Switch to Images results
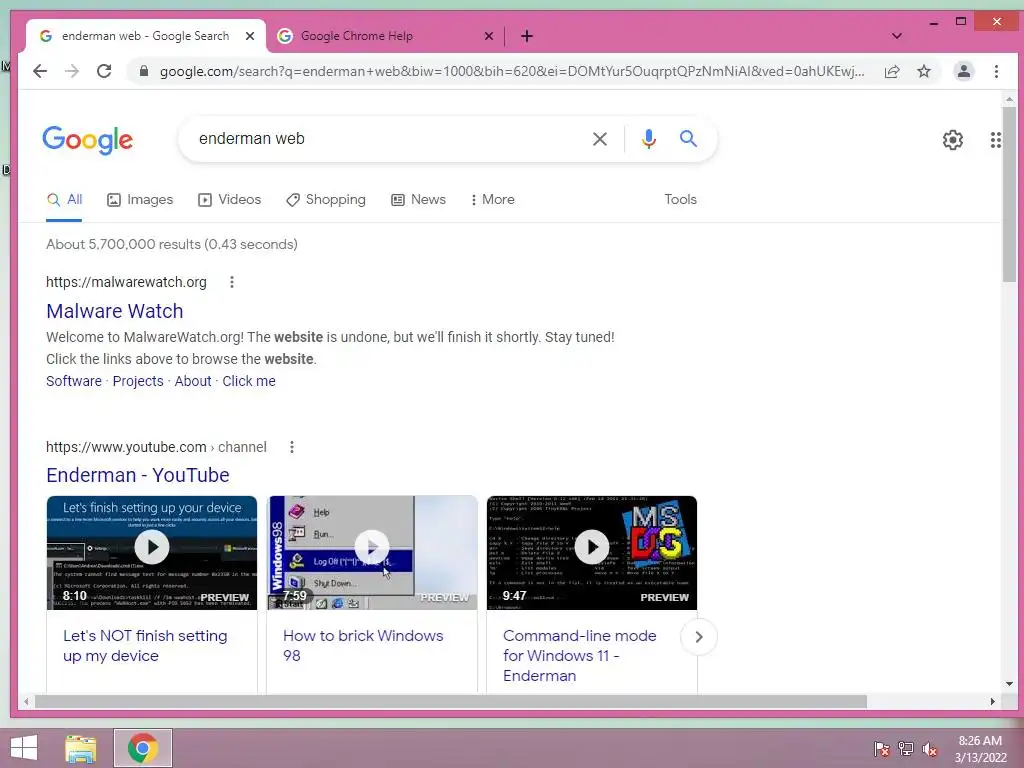The height and width of the screenshot is (768, 1024). click(140, 200)
